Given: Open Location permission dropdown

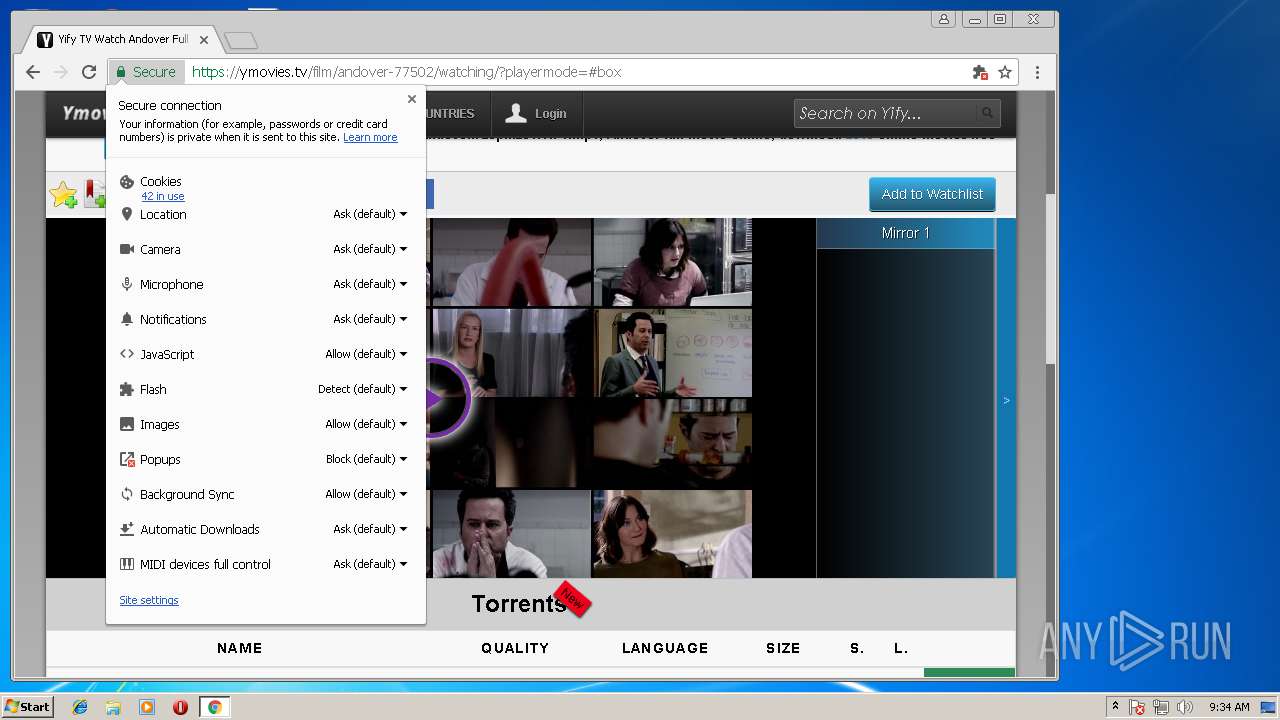Looking at the screenshot, I should 370,214.
